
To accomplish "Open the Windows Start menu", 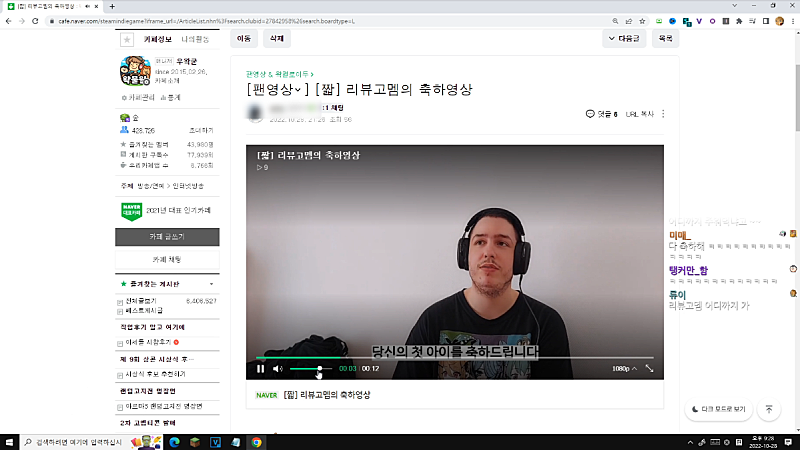I will (x=9, y=442).
